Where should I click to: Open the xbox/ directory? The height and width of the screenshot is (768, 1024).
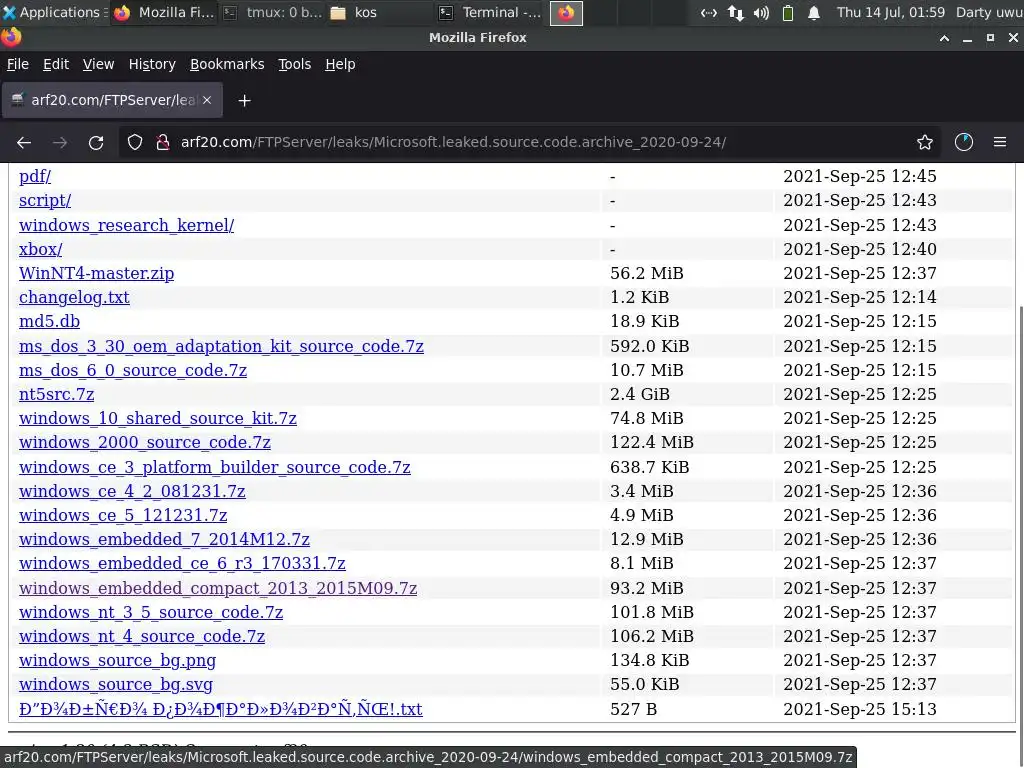(40, 249)
